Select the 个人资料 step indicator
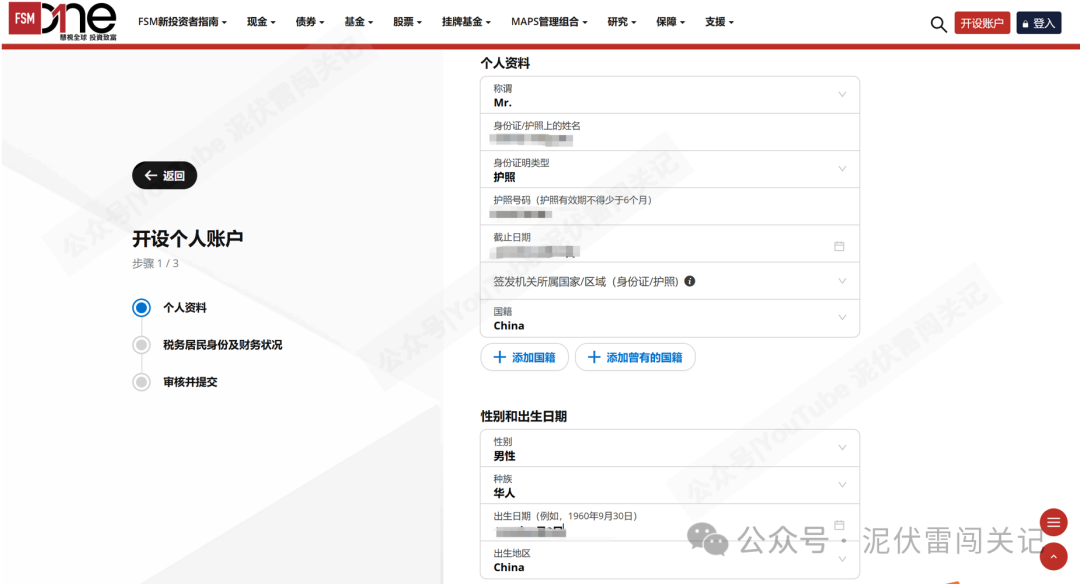 coord(141,307)
